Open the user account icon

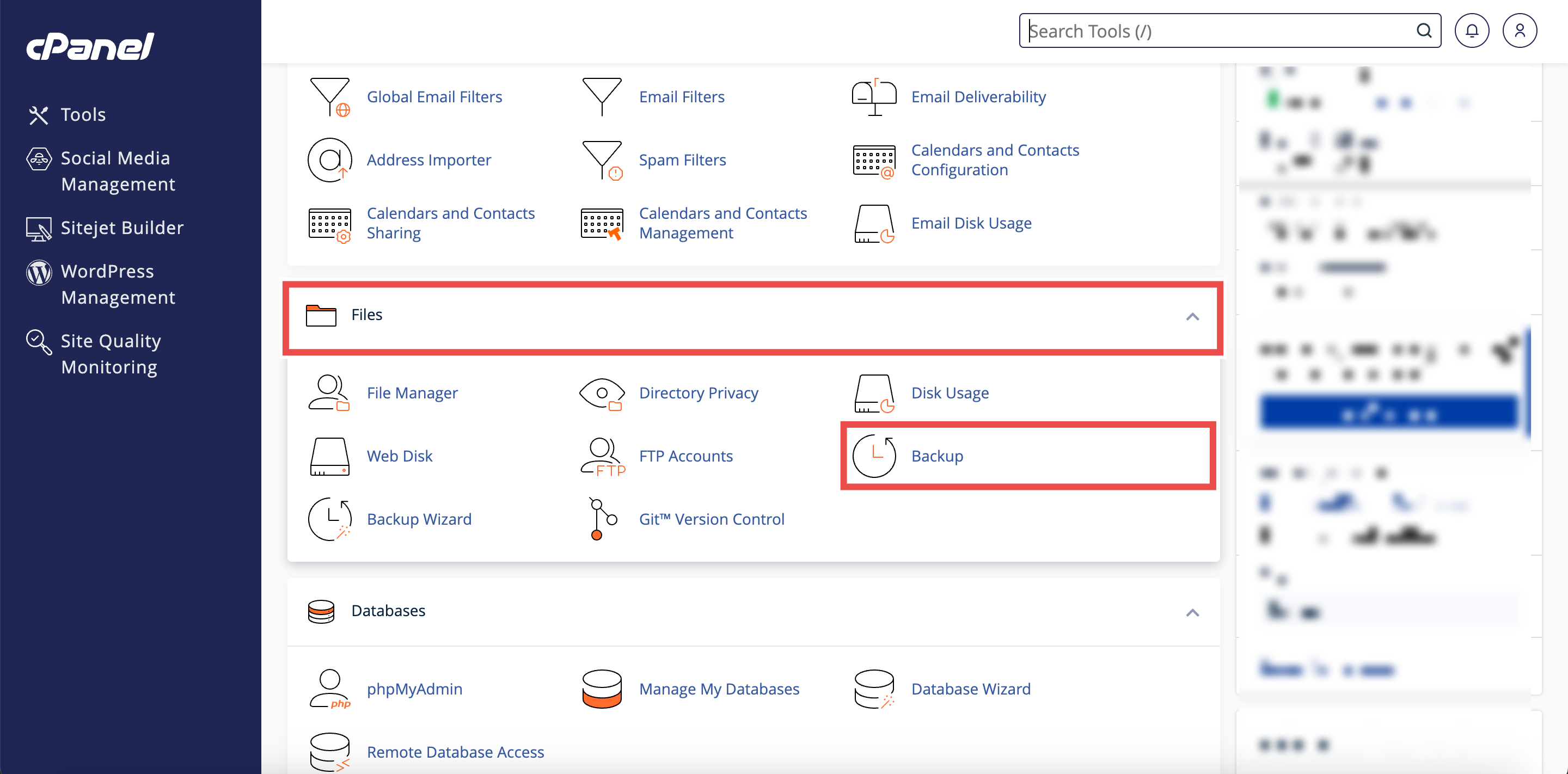[1520, 31]
